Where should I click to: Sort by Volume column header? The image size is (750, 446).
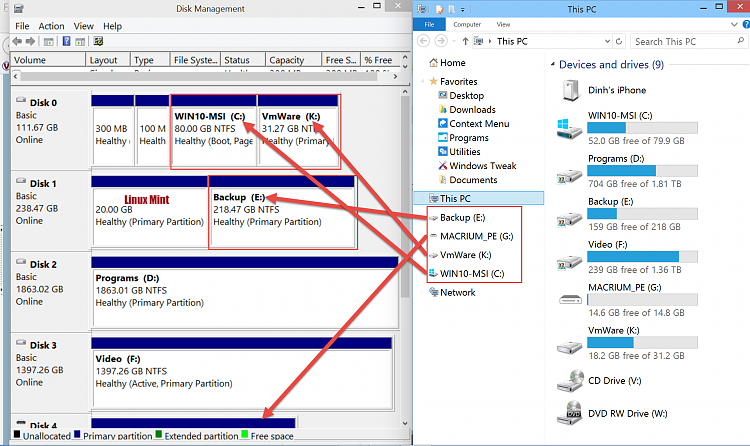(x=48, y=60)
